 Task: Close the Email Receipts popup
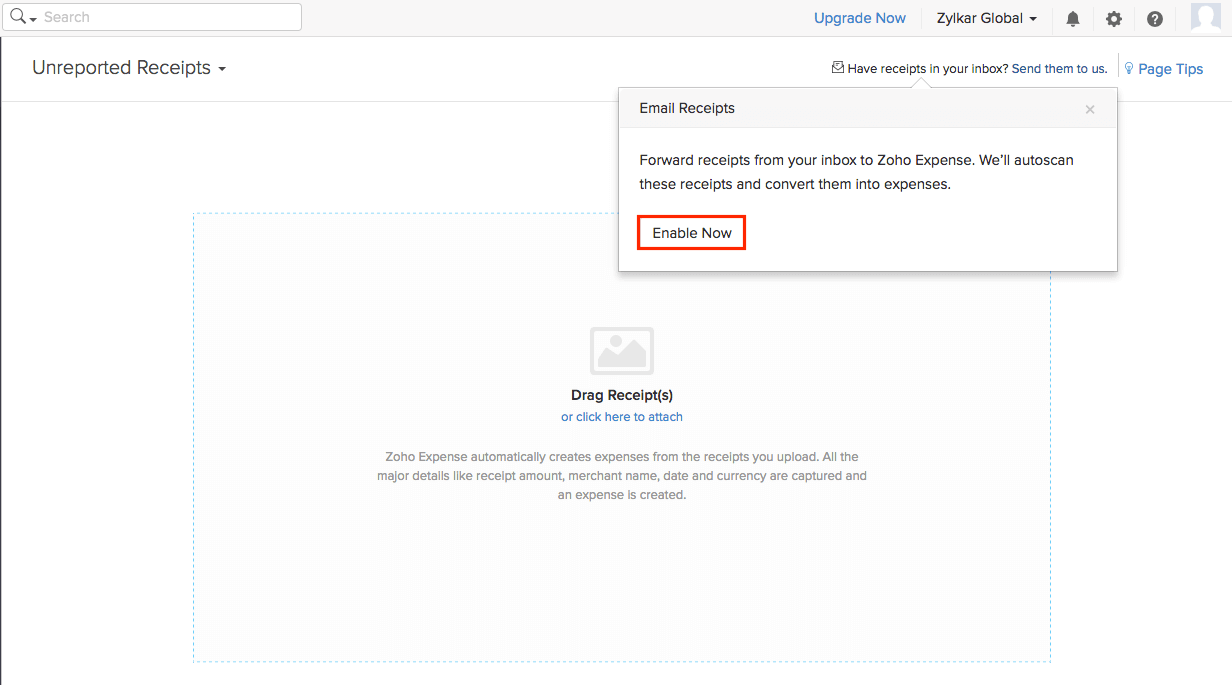coord(1090,109)
